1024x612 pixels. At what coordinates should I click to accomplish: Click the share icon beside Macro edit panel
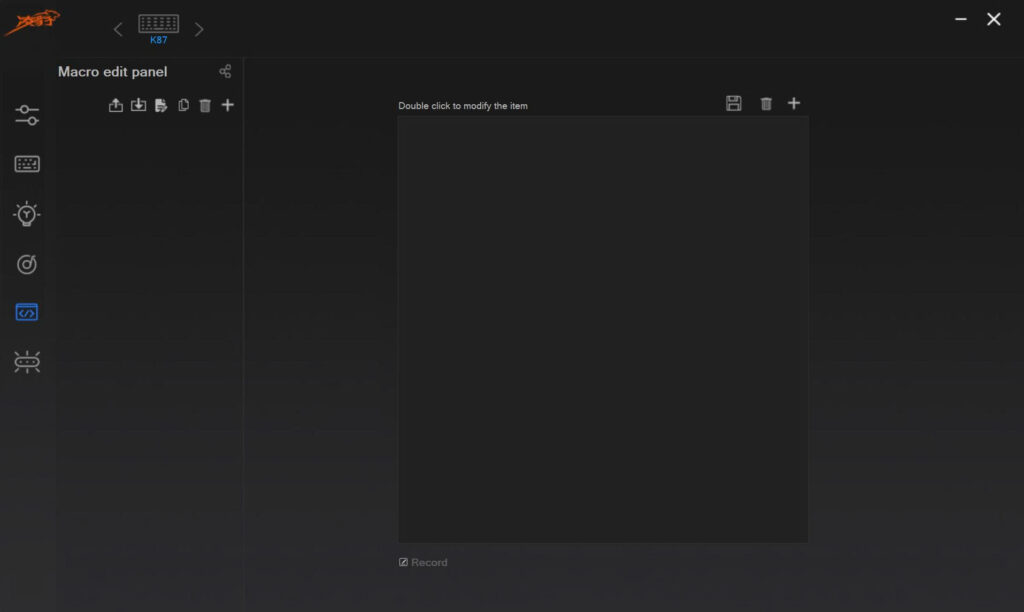tap(225, 71)
